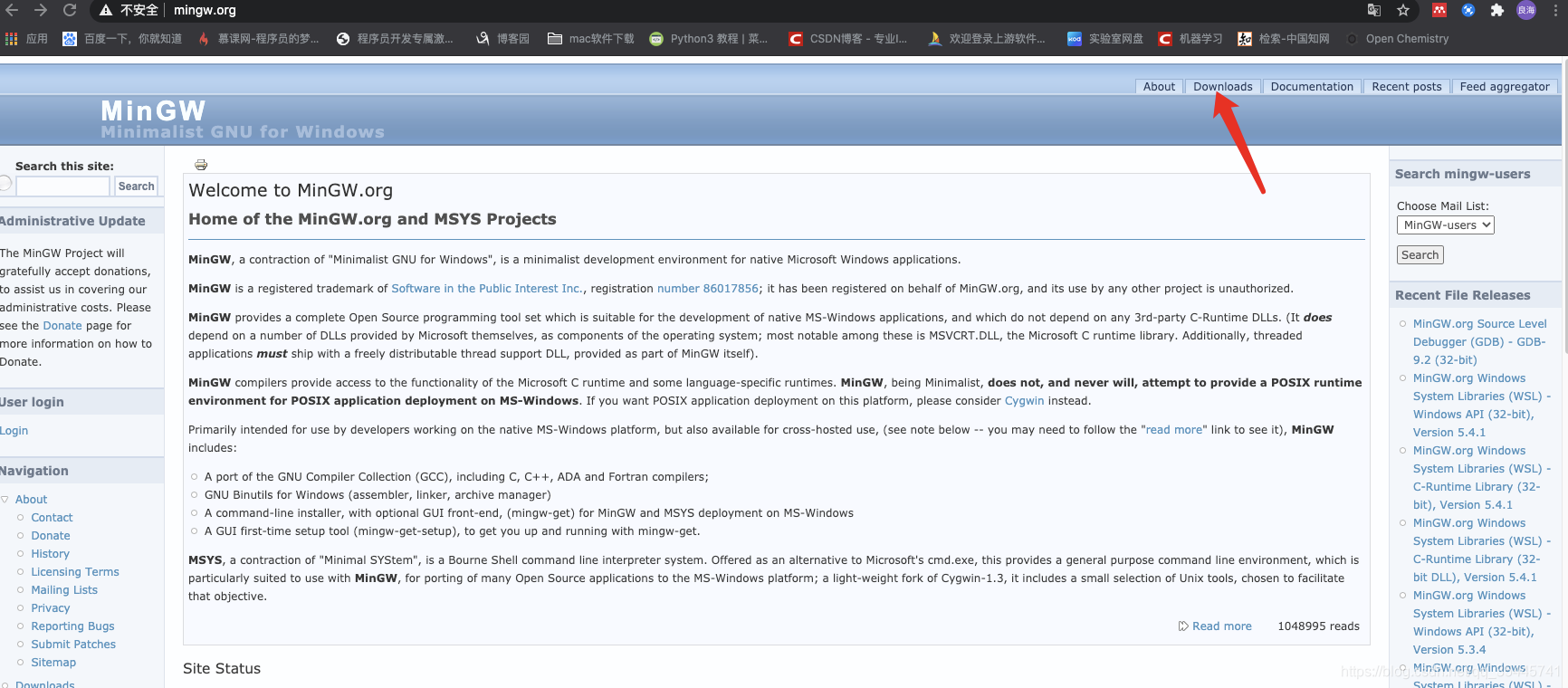Click the mingw.org address bar URL
Image resolution: width=1568 pixels, height=688 pixels.
pos(205,10)
